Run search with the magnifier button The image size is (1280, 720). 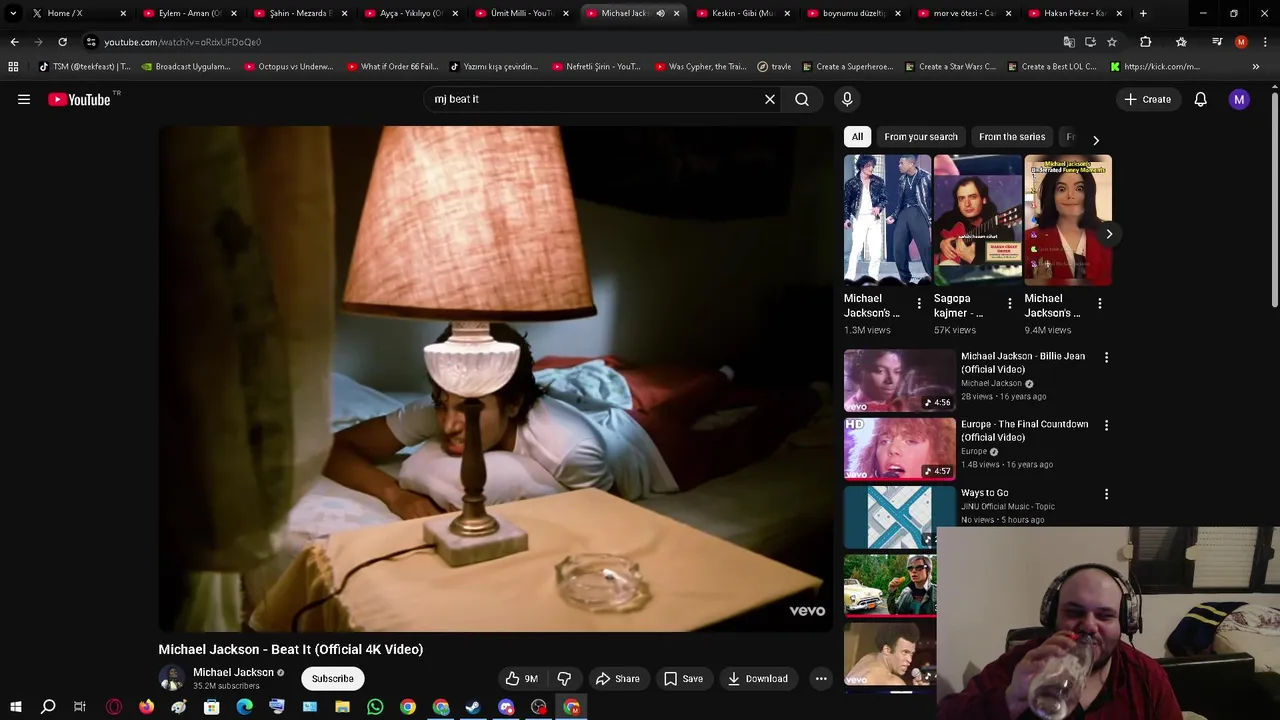tap(802, 99)
